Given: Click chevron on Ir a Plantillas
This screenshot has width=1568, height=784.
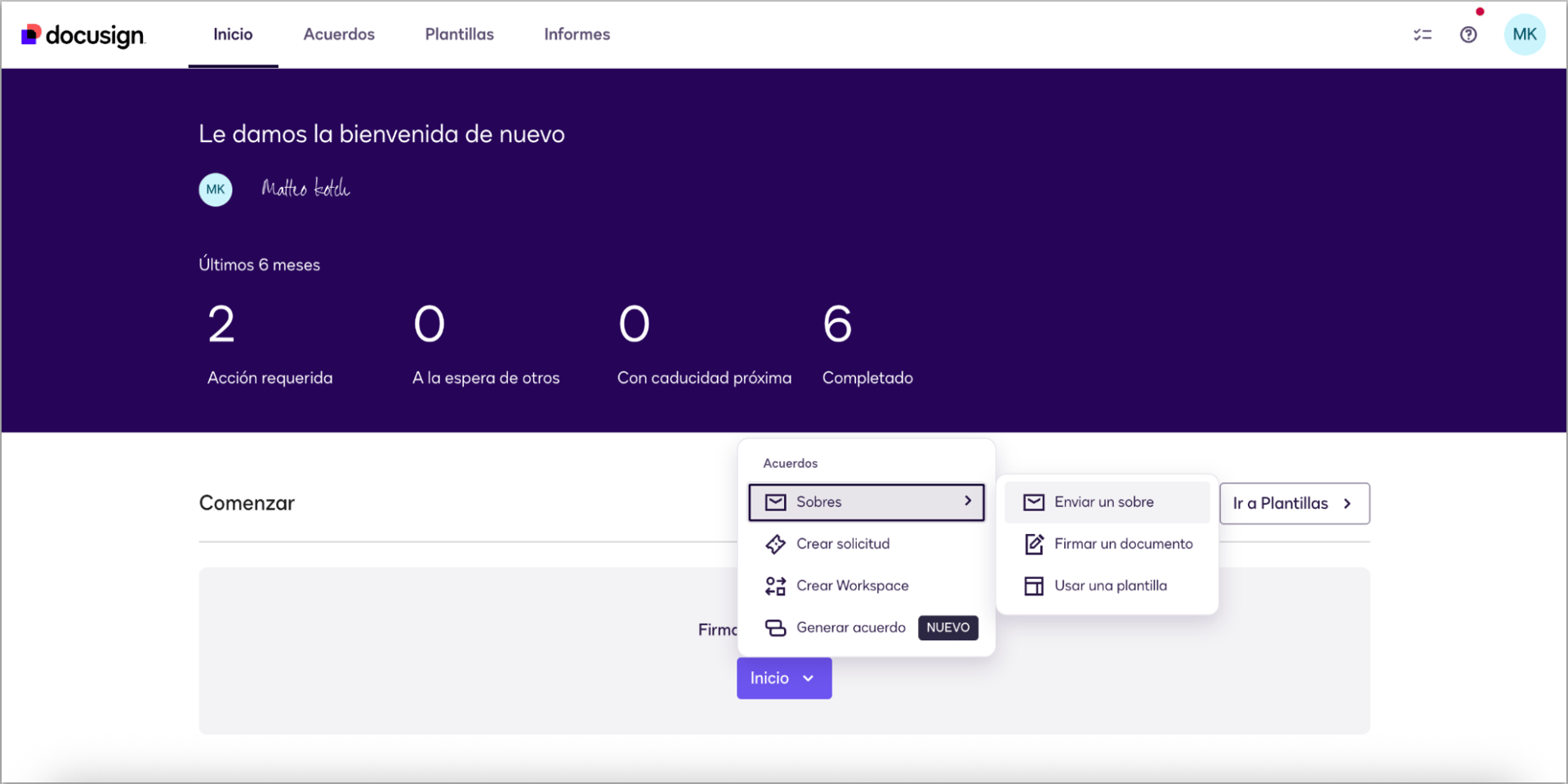Looking at the screenshot, I should [1347, 504].
